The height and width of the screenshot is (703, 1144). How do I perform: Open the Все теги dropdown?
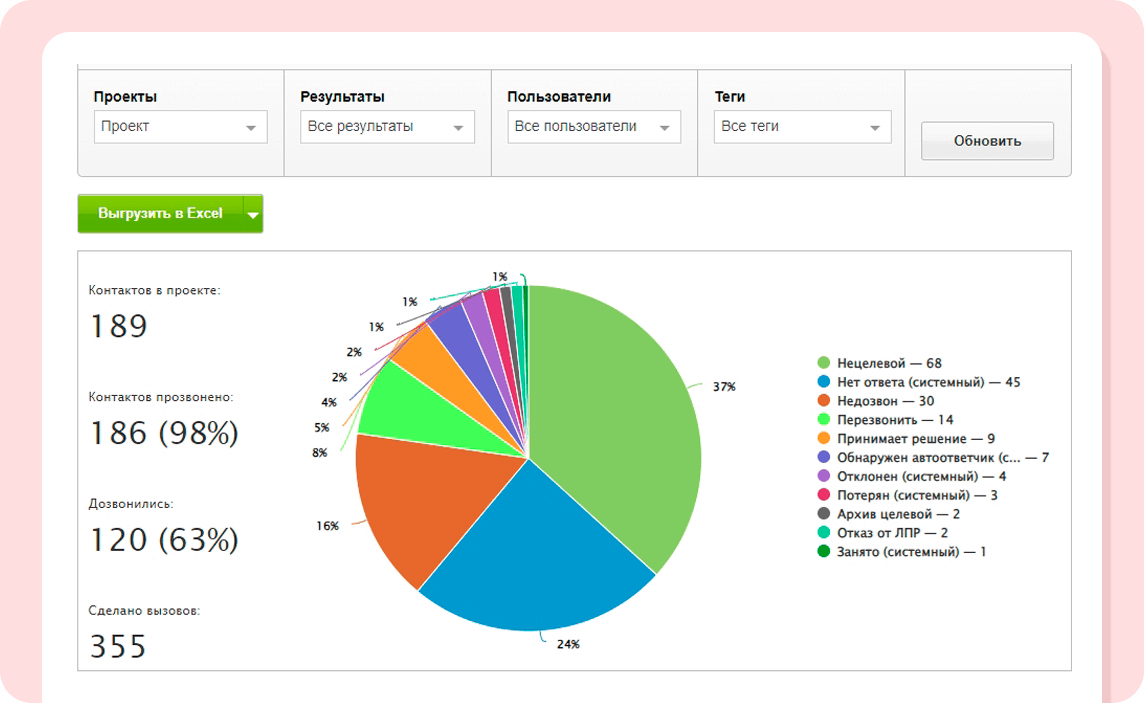point(803,127)
